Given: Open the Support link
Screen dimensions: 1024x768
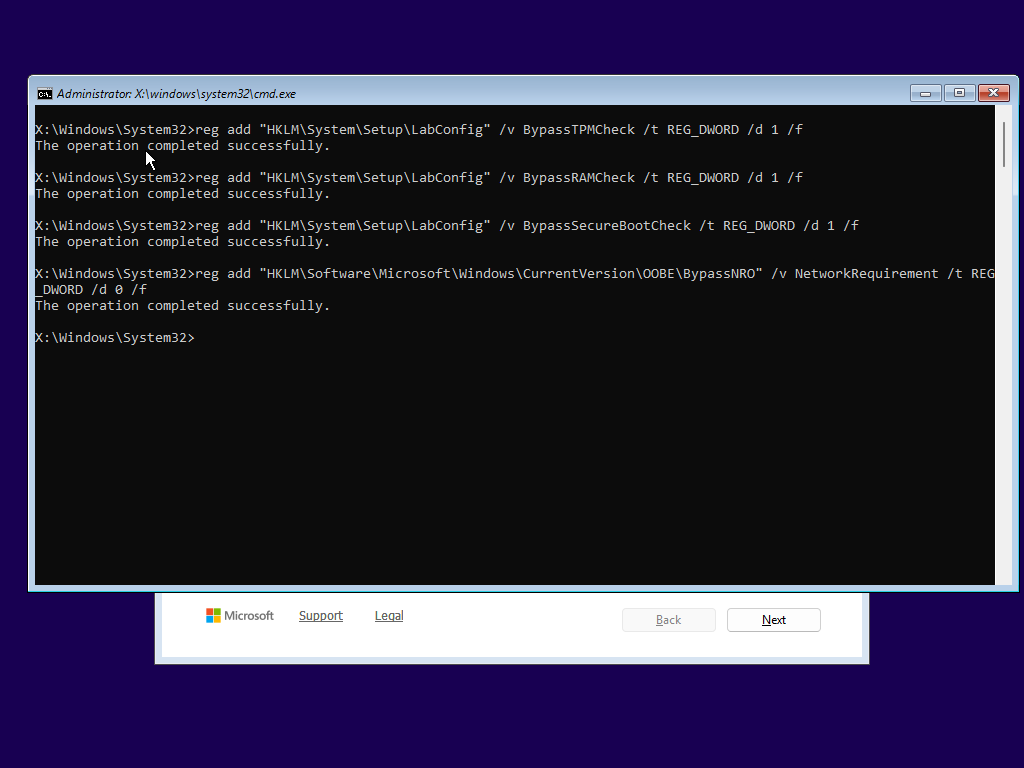Looking at the screenshot, I should [x=321, y=616].
